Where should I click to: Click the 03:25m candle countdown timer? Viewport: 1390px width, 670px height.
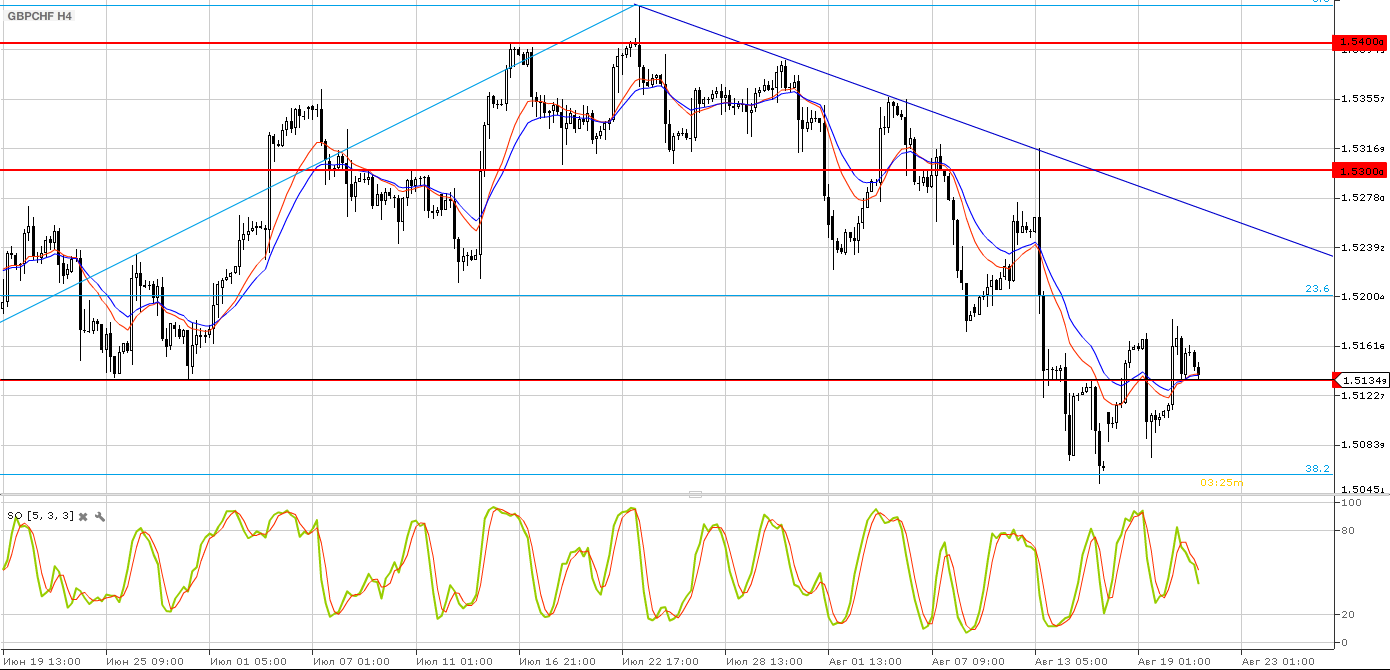[x=1222, y=483]
